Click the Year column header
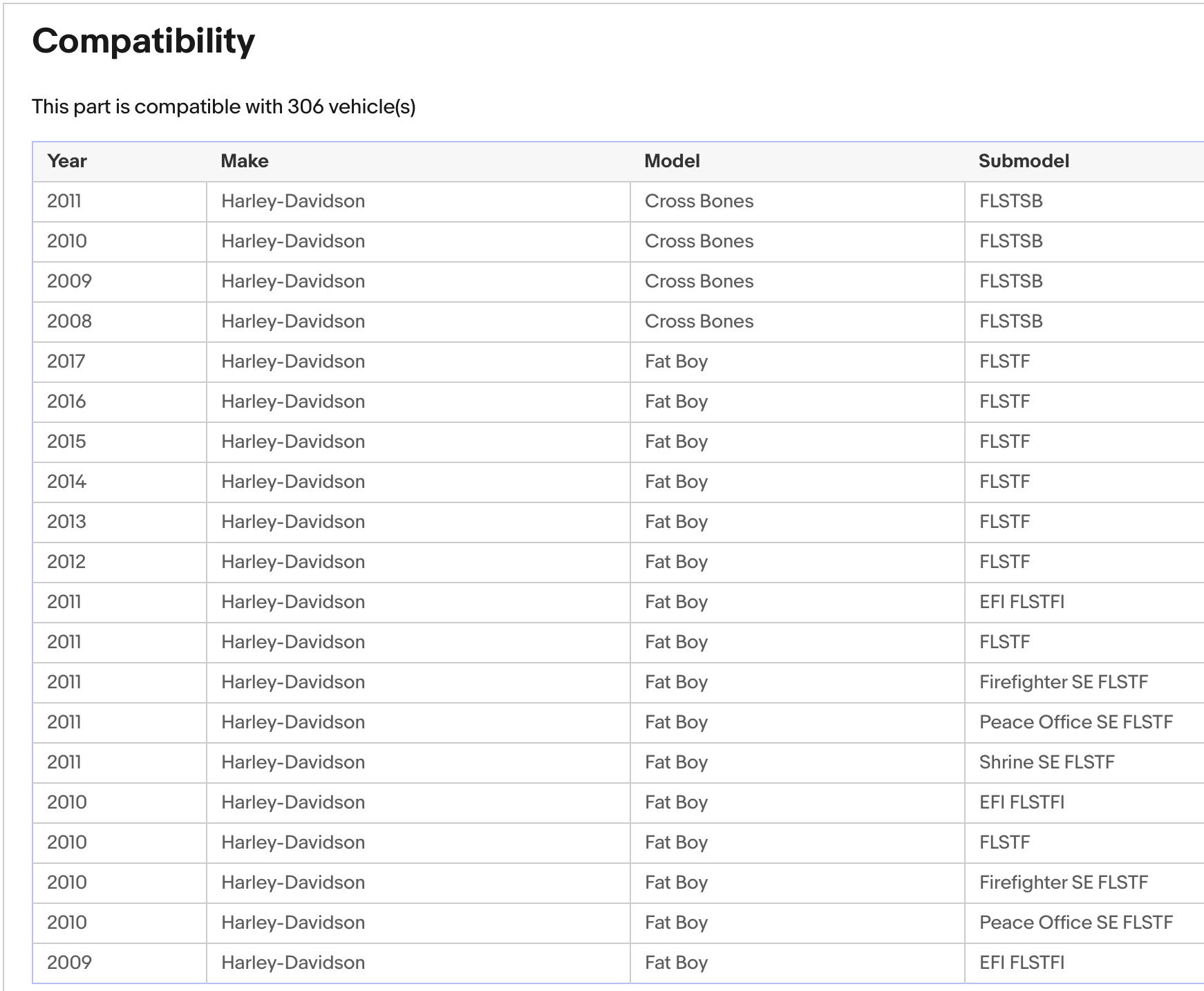The width and height of the screenshot is (1204, 991). coord(67,161)
